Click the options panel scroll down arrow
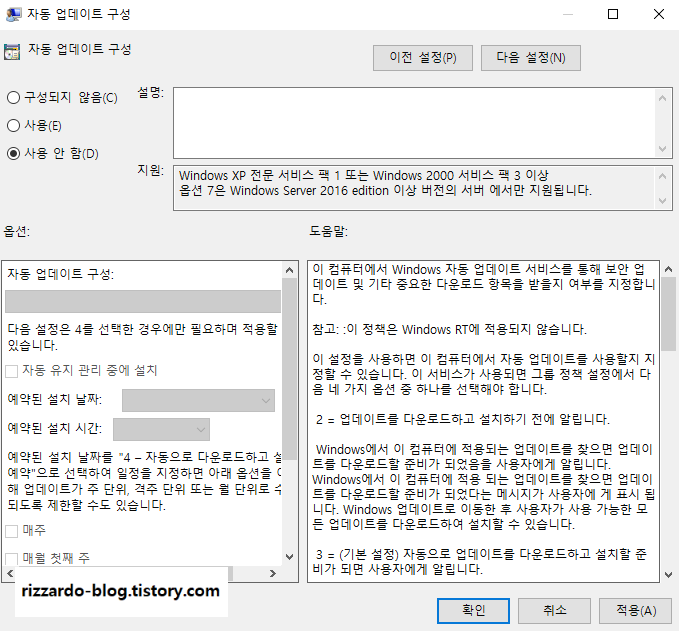Screen dimensions: 679x631 (290, 557)
